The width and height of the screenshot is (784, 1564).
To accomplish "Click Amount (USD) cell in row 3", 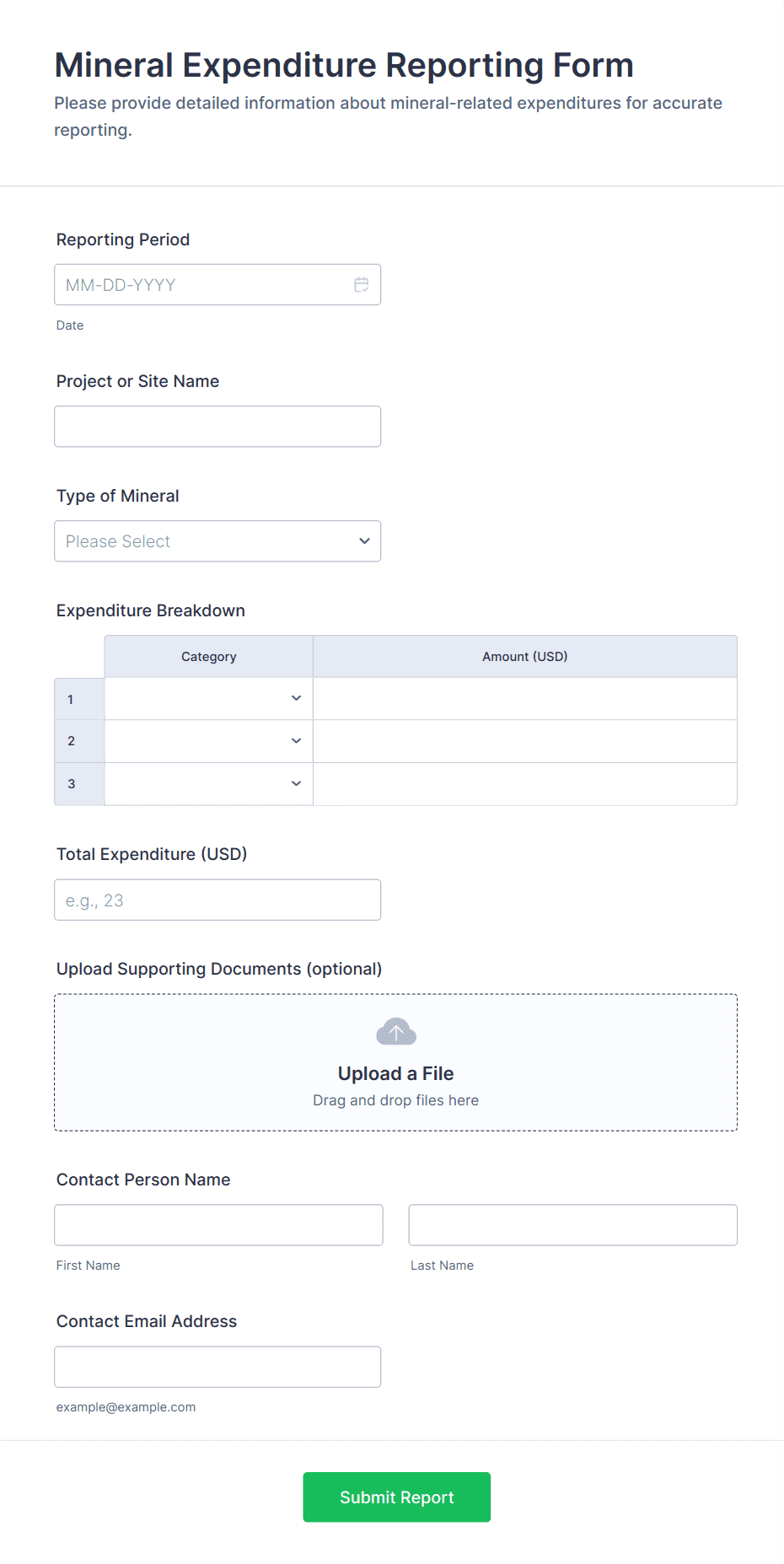I will pyautogui.click(x=524, y=784).
